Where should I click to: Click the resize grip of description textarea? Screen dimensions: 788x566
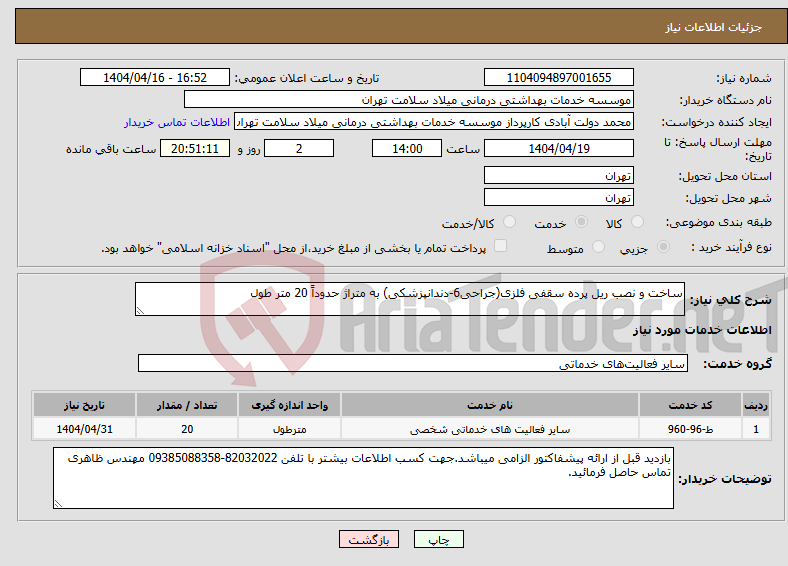click(x=140, y=311)
